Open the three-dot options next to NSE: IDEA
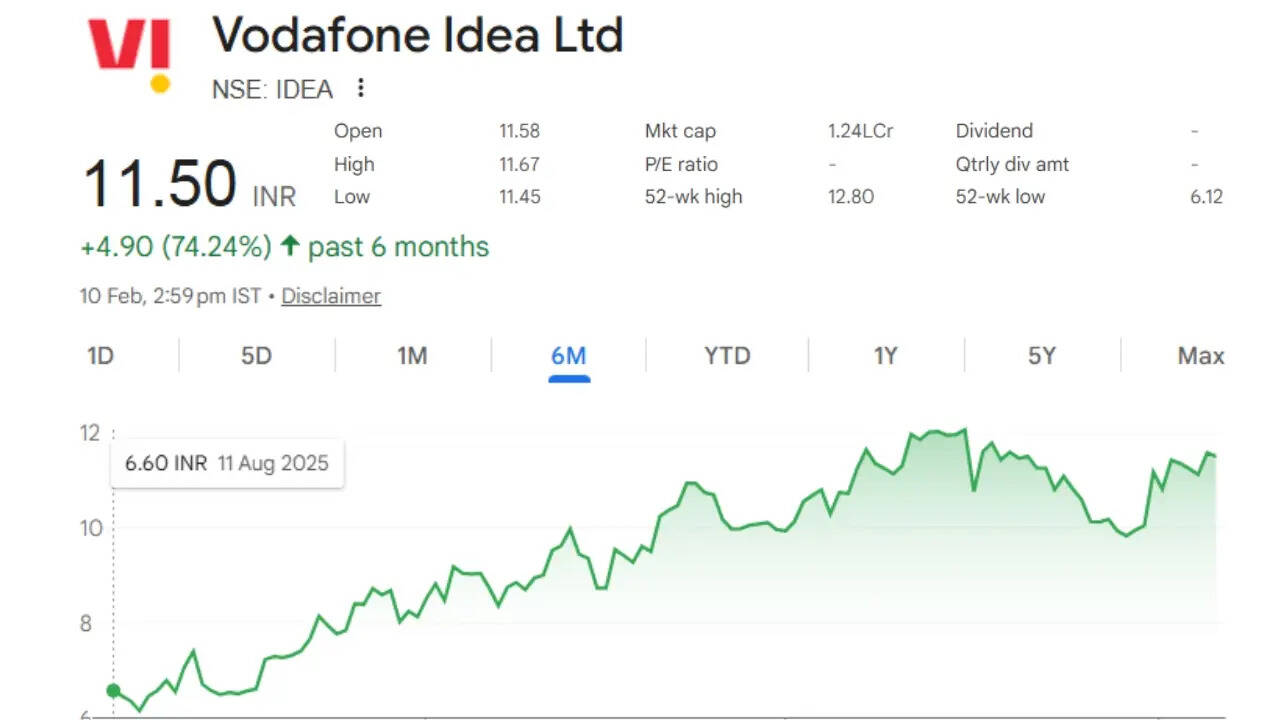 361,89
